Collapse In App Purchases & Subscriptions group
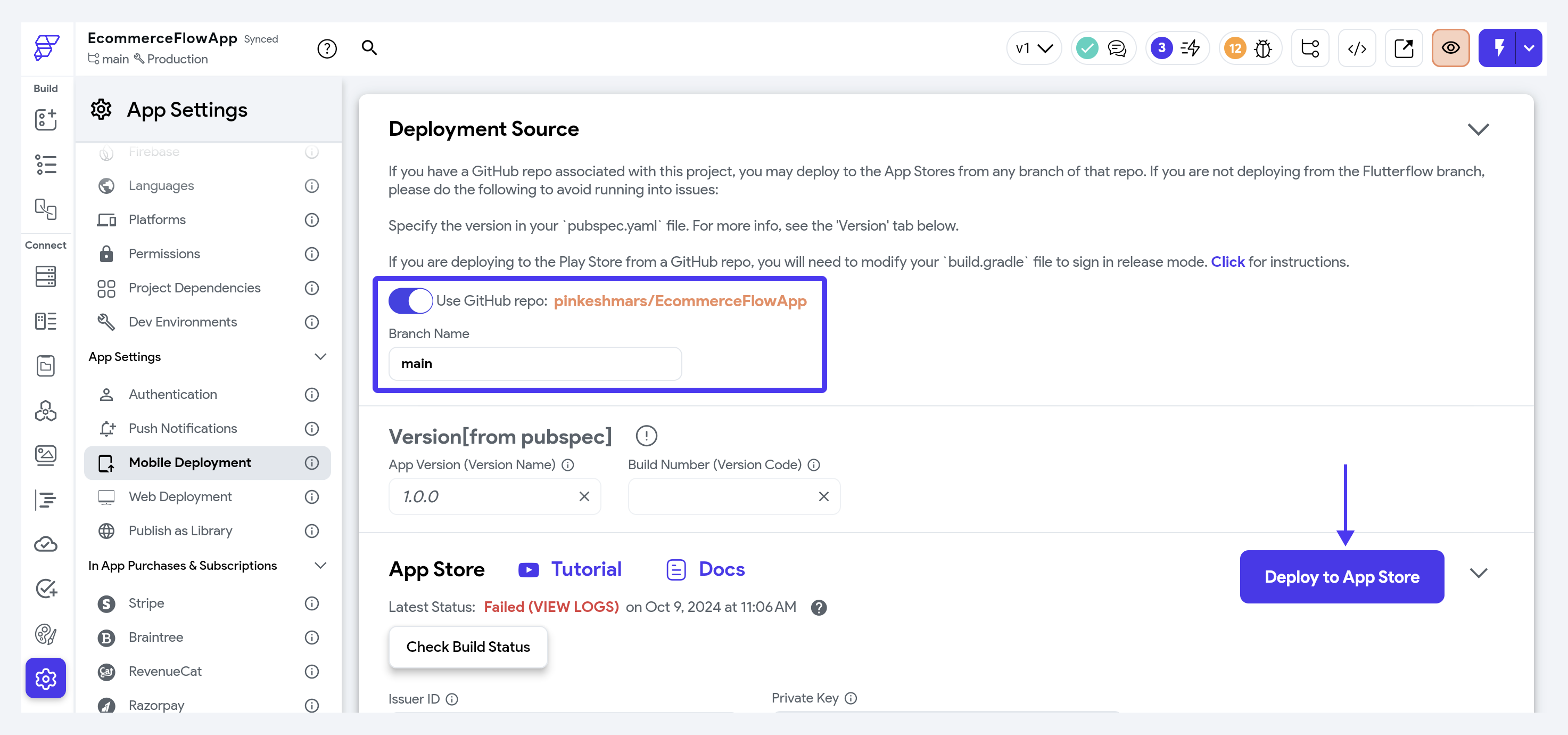The height and width of the screenshot is (735, 1568). pos(320,566)
